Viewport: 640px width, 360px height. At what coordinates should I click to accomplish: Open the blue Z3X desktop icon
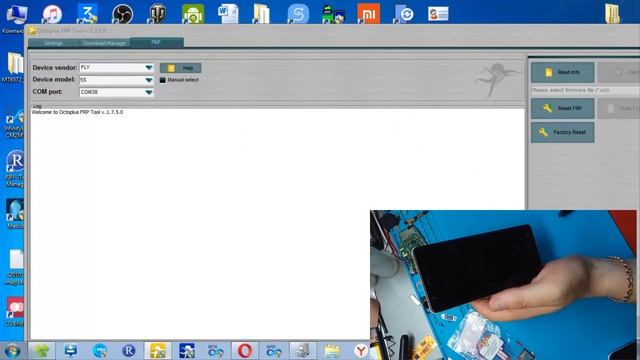tap(87, 14)
